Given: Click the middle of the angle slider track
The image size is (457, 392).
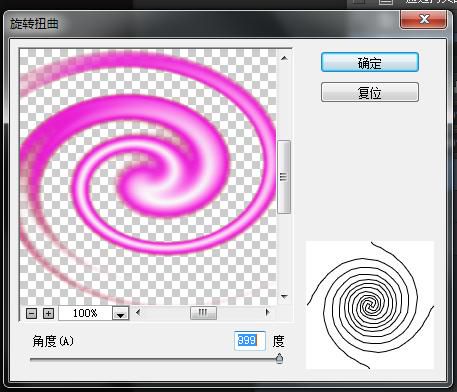Looking at the screenshot, I should [155, 359].
